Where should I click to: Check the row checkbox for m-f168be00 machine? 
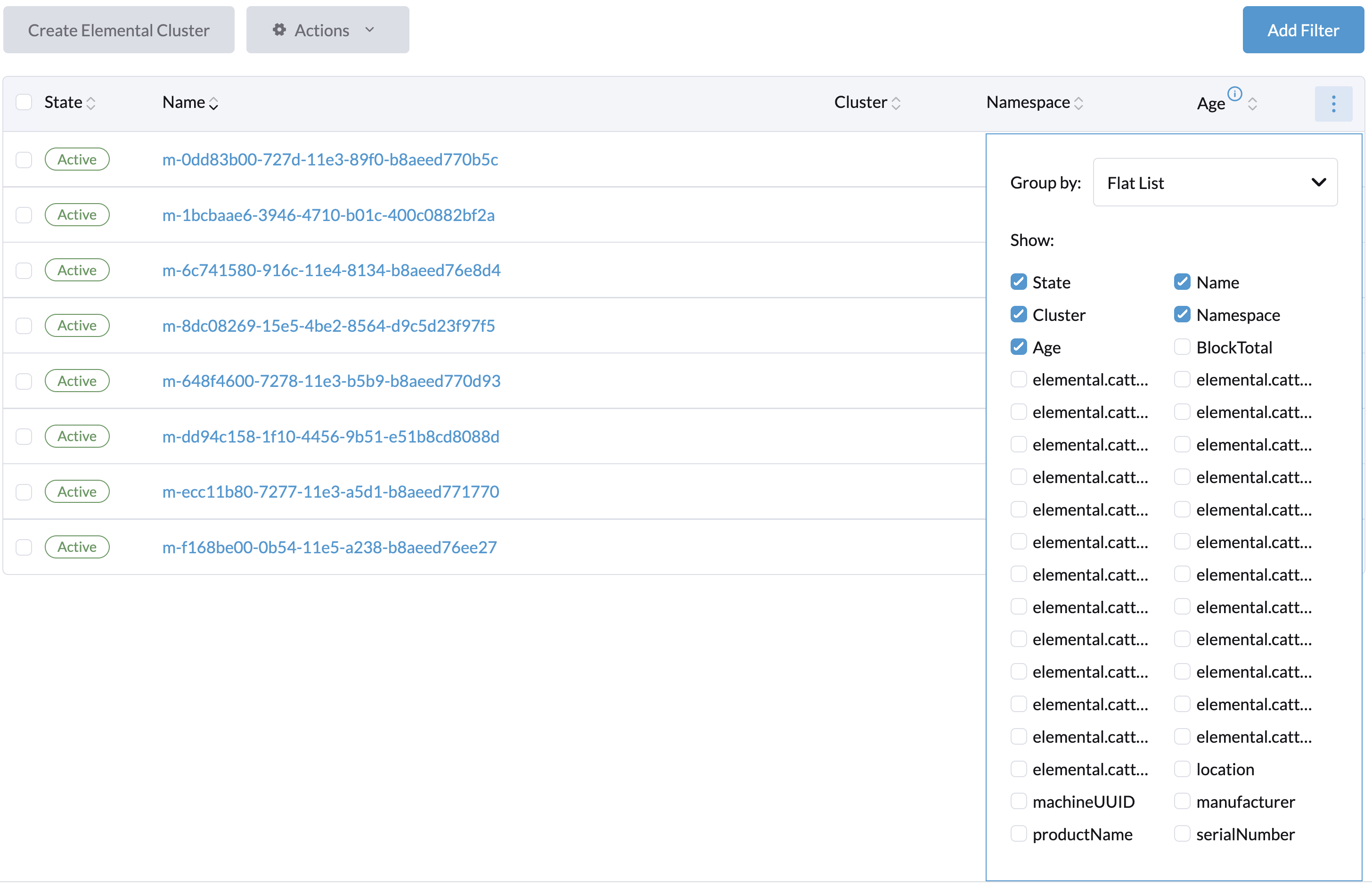[24, 547]
